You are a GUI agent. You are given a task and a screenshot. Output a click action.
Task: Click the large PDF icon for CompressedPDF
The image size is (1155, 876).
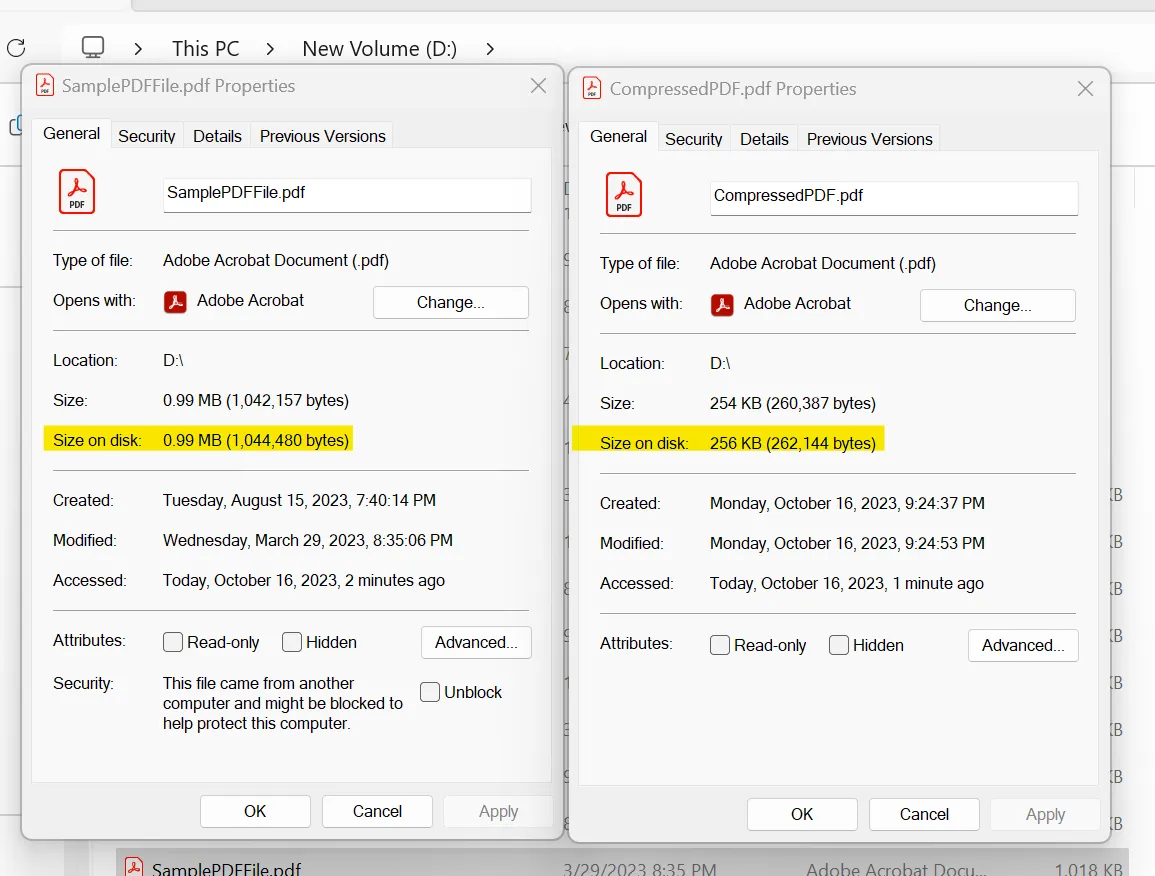624,195
